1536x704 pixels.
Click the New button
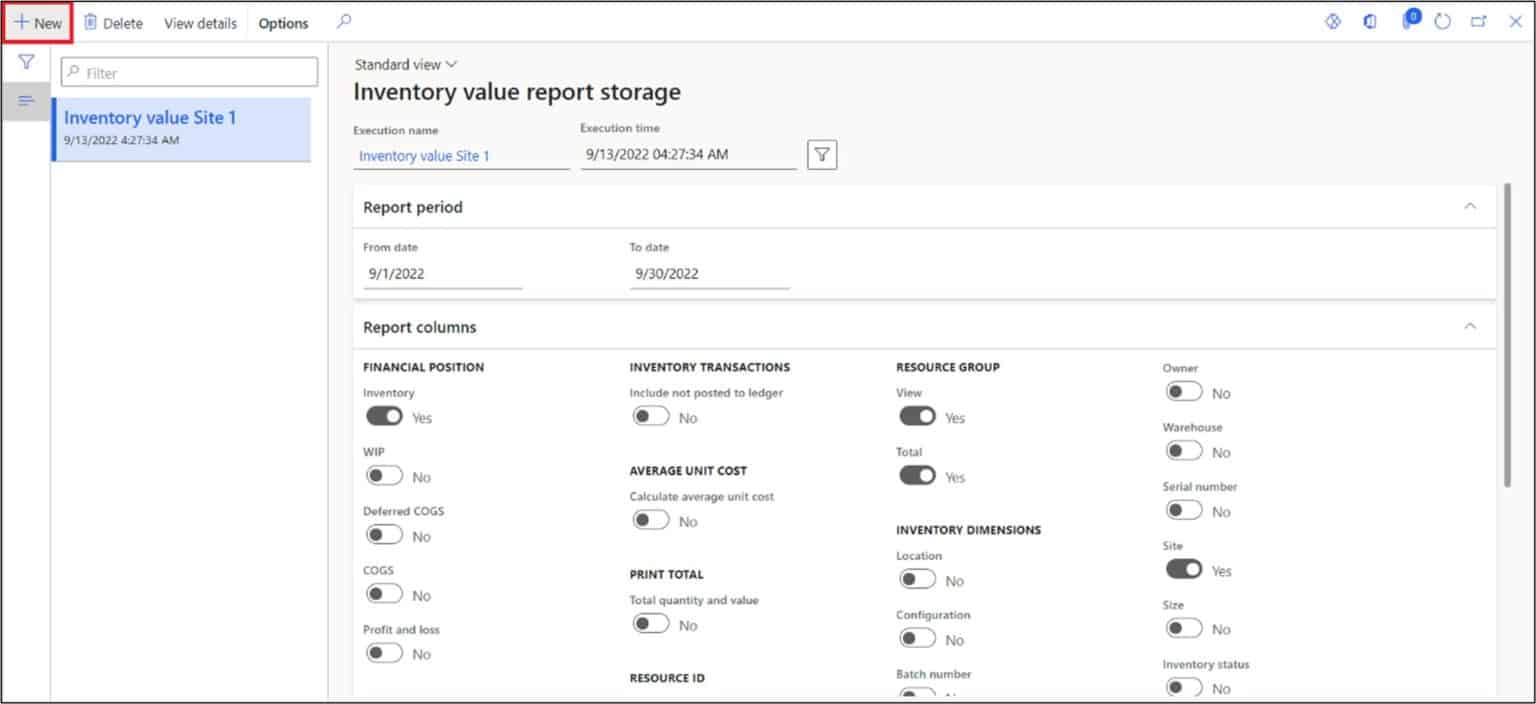point(38,21)
